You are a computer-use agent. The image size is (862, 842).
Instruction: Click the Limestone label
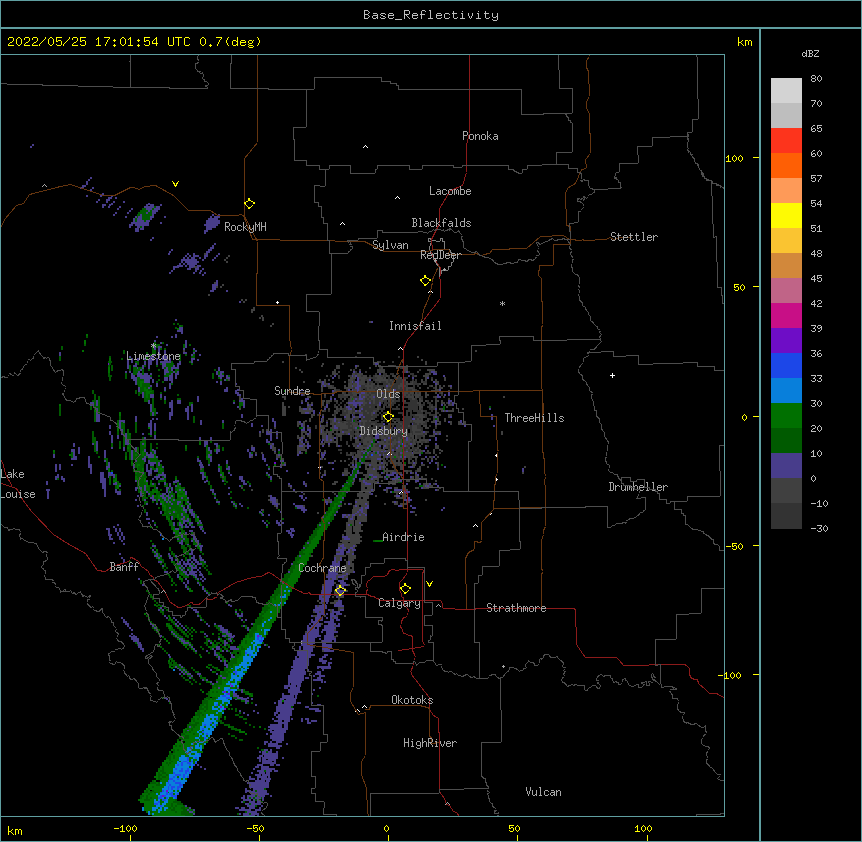[x=153, y=356]
